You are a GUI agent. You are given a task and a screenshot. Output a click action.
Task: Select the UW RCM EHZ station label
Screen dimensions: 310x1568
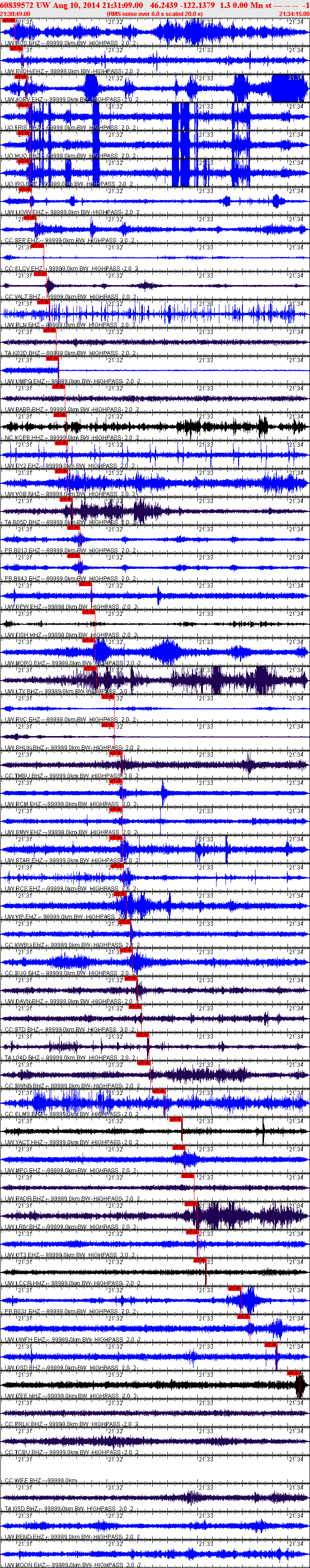70,804
